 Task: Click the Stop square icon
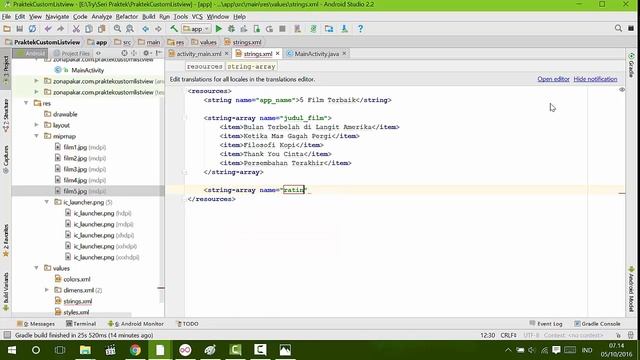tap(282, 29)
